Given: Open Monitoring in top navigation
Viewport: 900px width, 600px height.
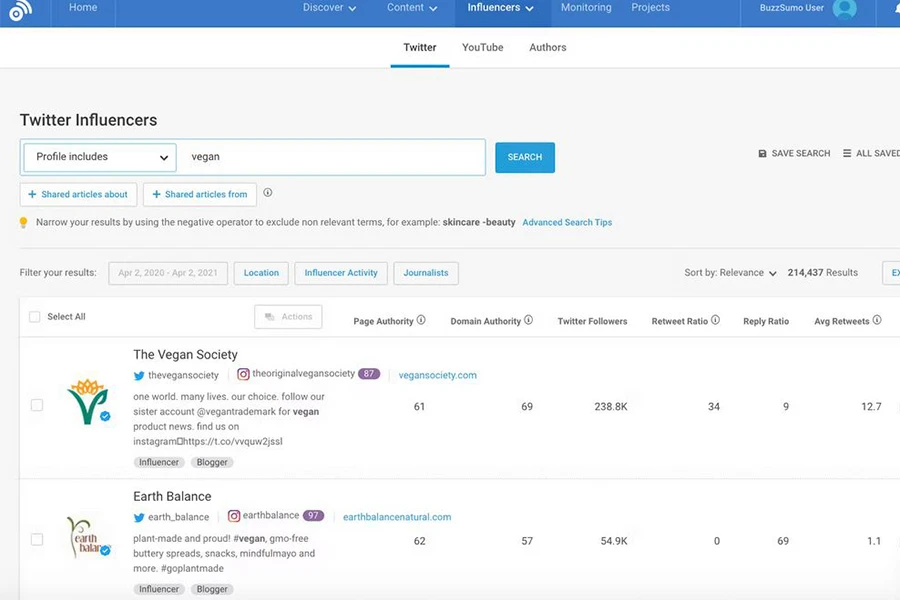Looking at the screenshot, I should click(586, 7).
